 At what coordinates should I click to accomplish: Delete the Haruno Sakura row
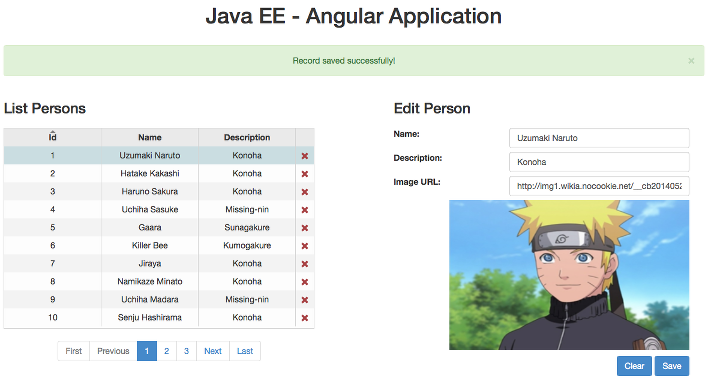(x=305, y=192)
